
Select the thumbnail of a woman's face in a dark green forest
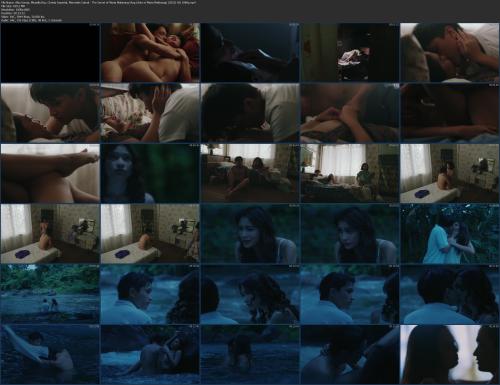coord(150,173)
